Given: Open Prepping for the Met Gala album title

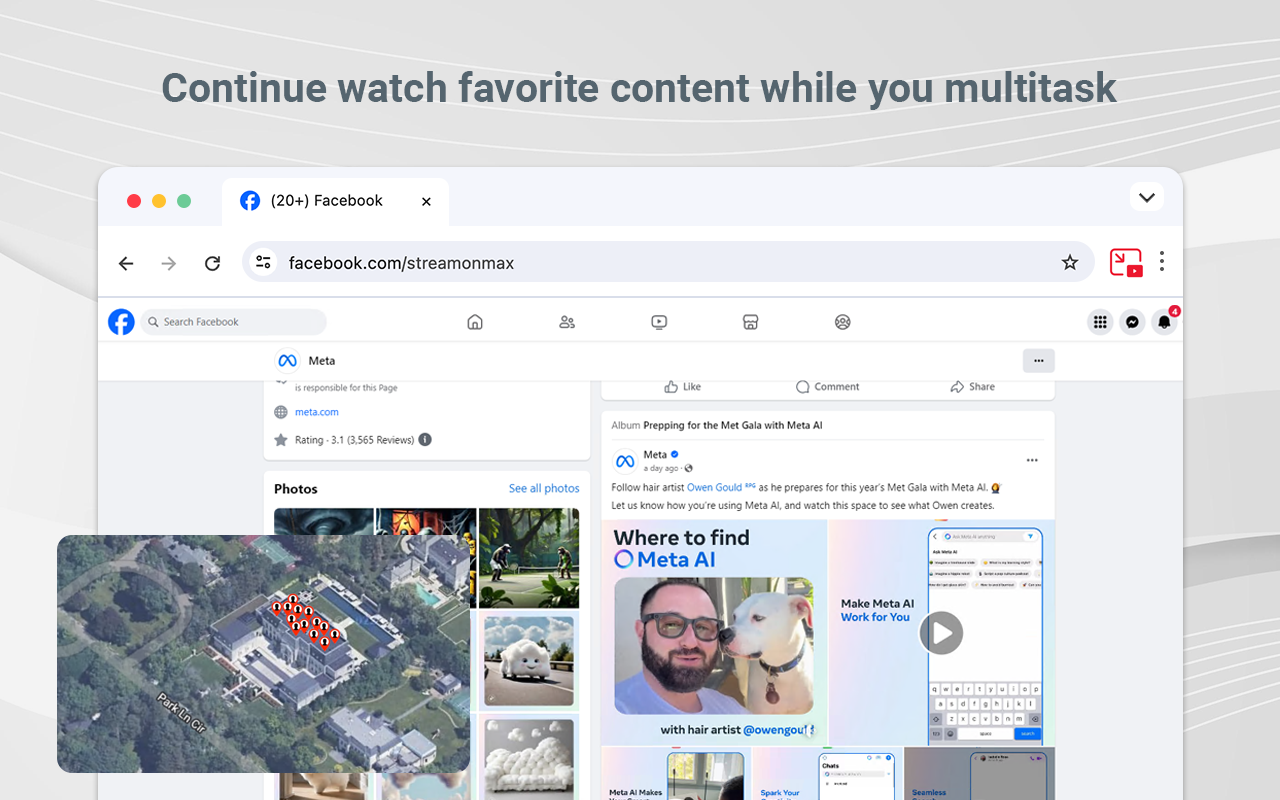Looking at the screenshot, I should [733, 425].
